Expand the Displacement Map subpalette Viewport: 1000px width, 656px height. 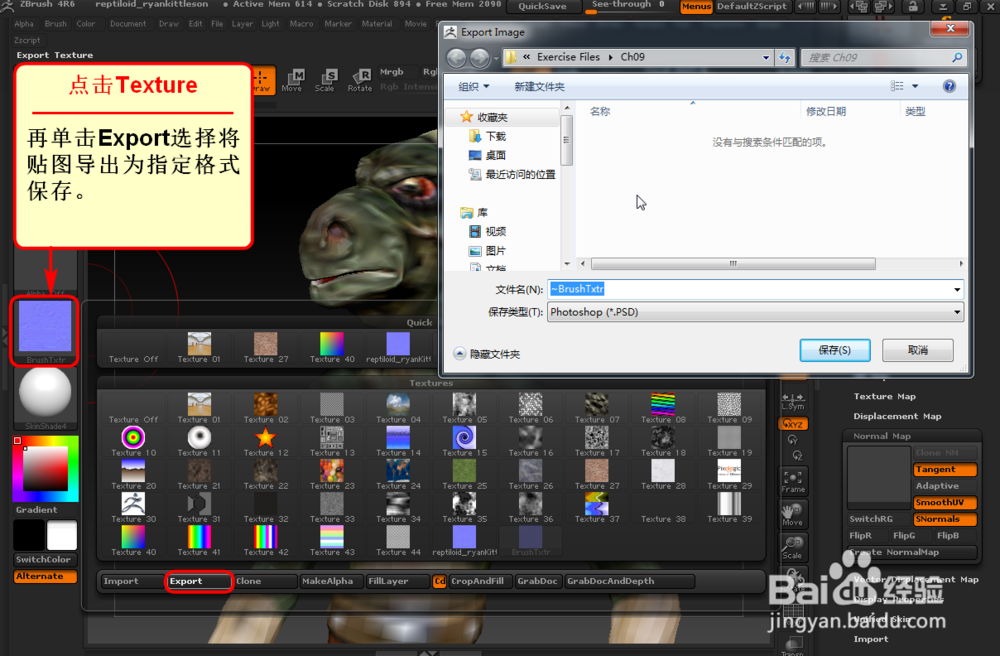(x=897, y=416)
